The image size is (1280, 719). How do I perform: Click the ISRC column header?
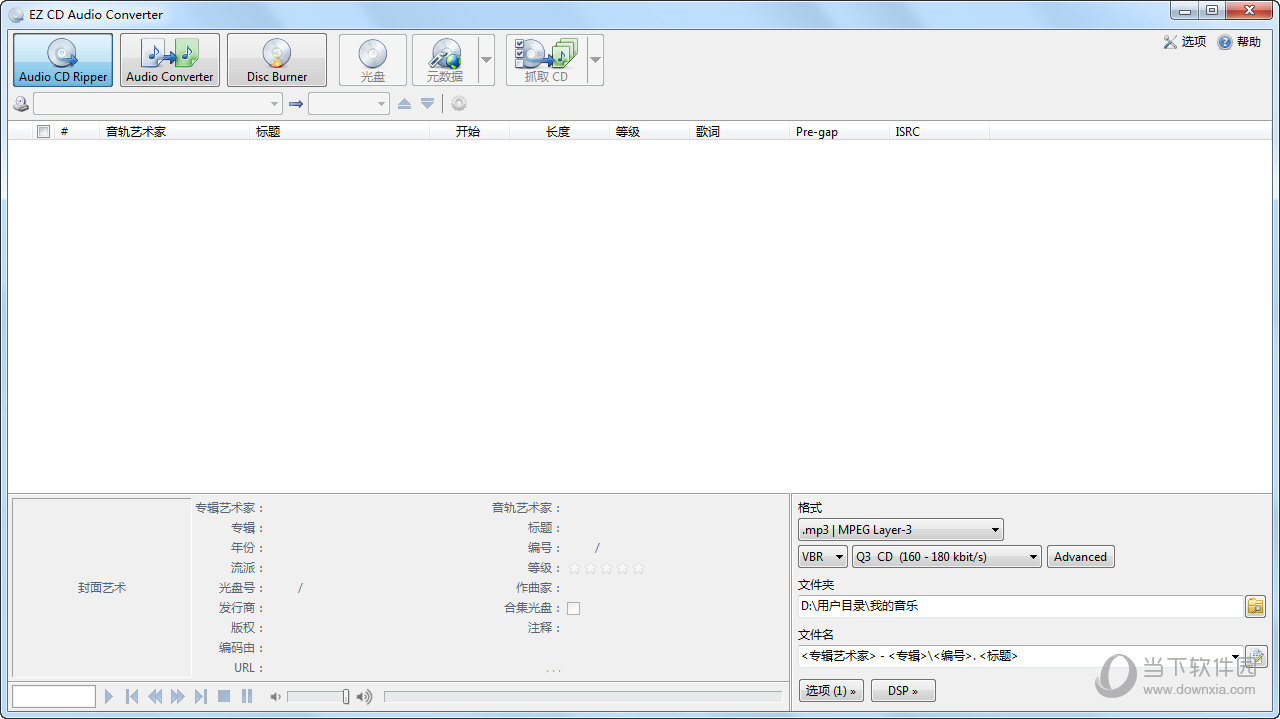pyautogui.click(x=939, y=132)
